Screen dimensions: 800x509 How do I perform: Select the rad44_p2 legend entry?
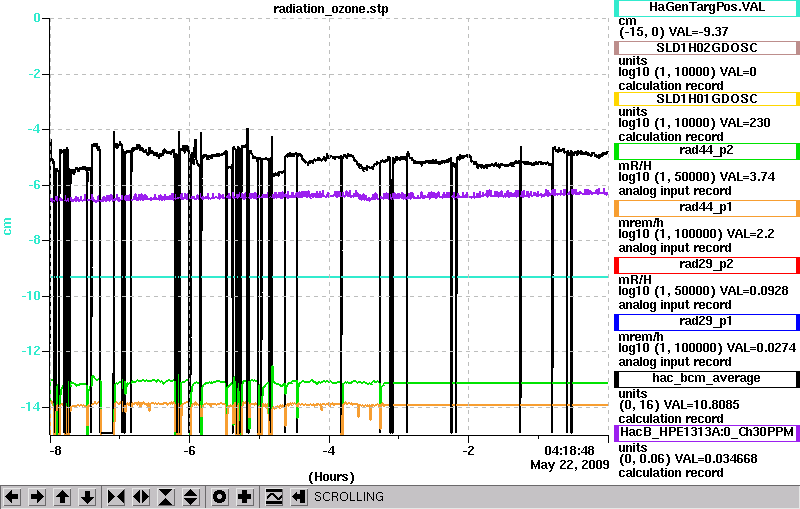pyautogui.click(x=707, y=151)
